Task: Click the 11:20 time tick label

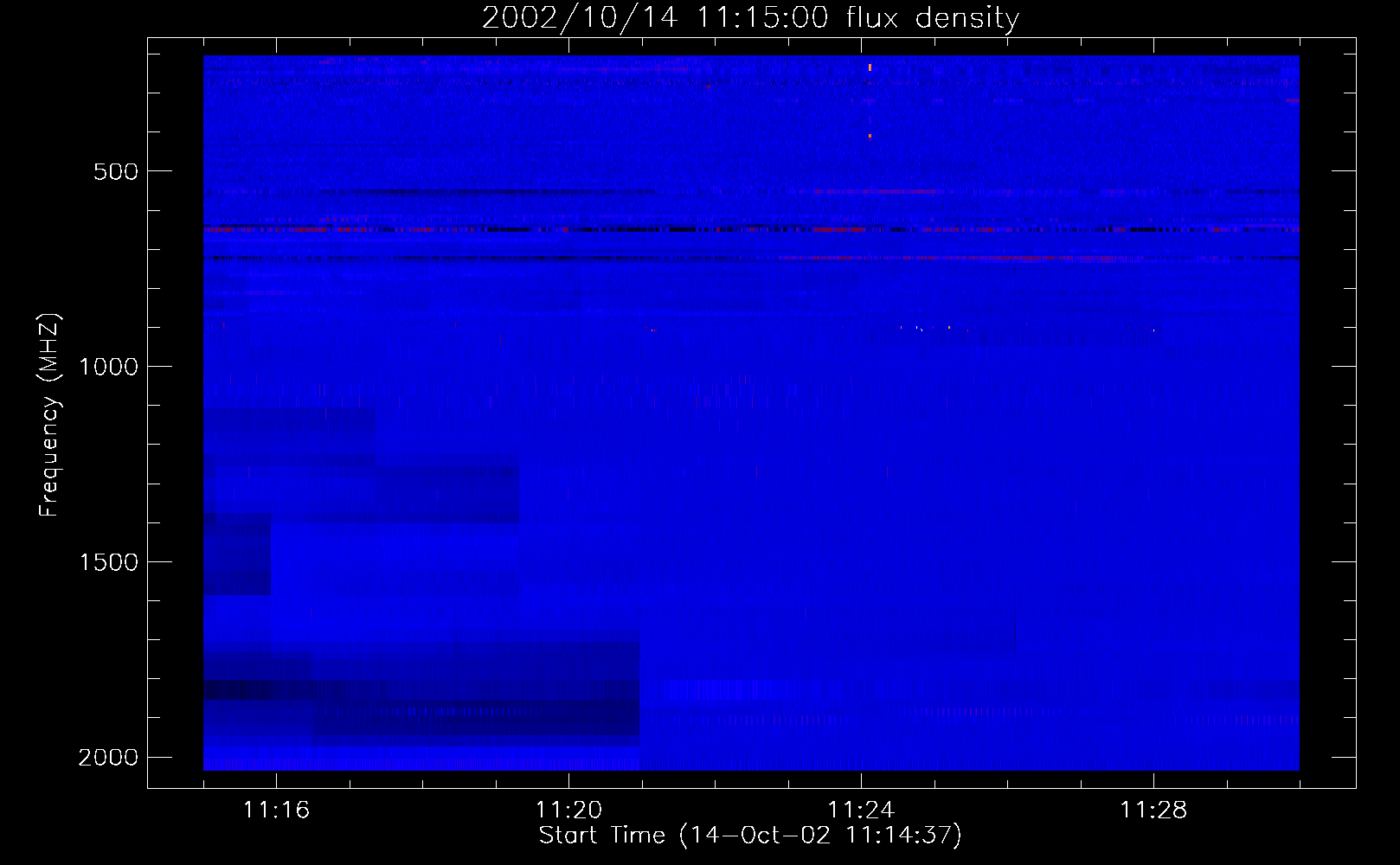Action: click(x=568, y=811)
